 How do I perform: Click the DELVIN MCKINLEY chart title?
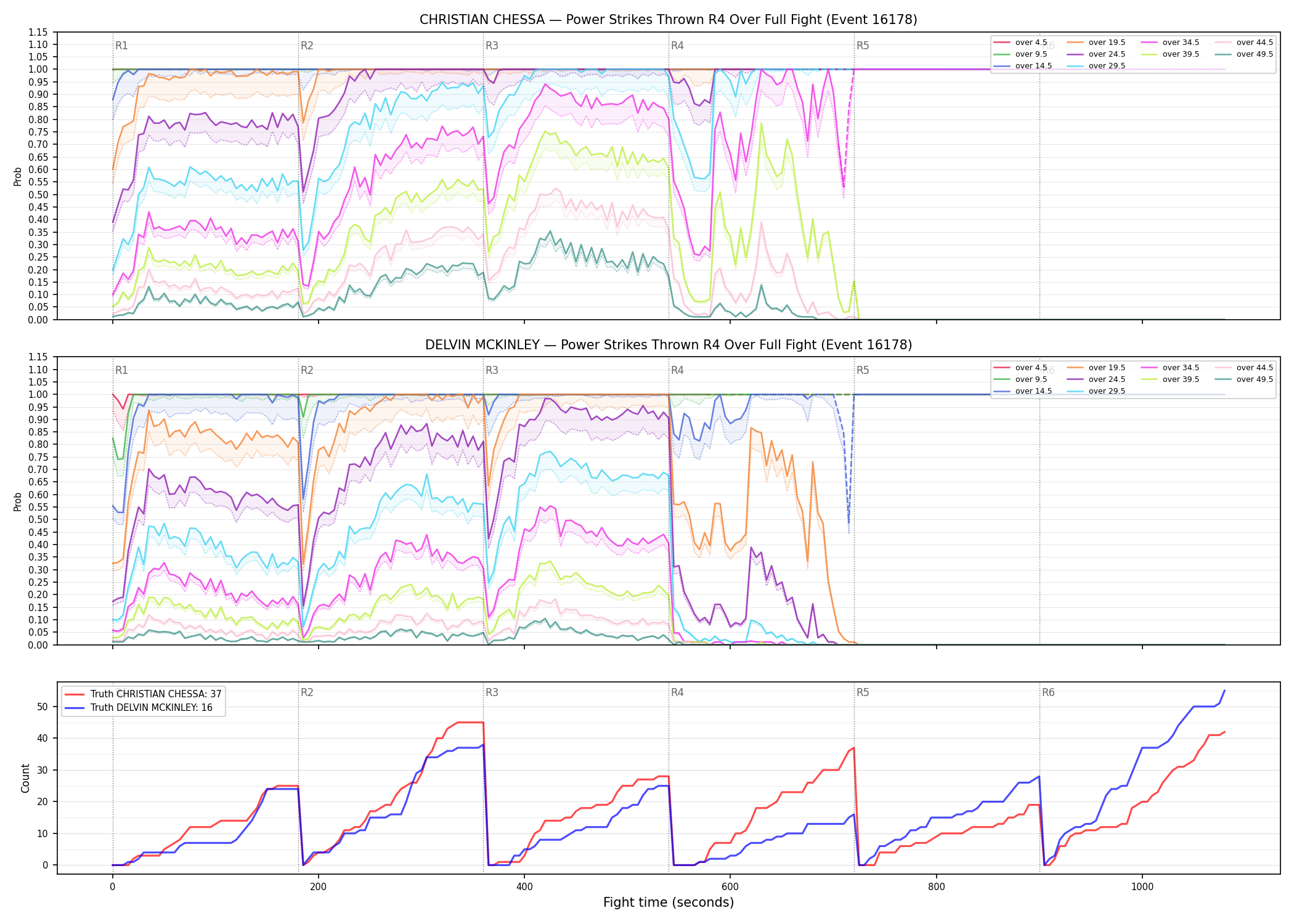tap(669, 345)
